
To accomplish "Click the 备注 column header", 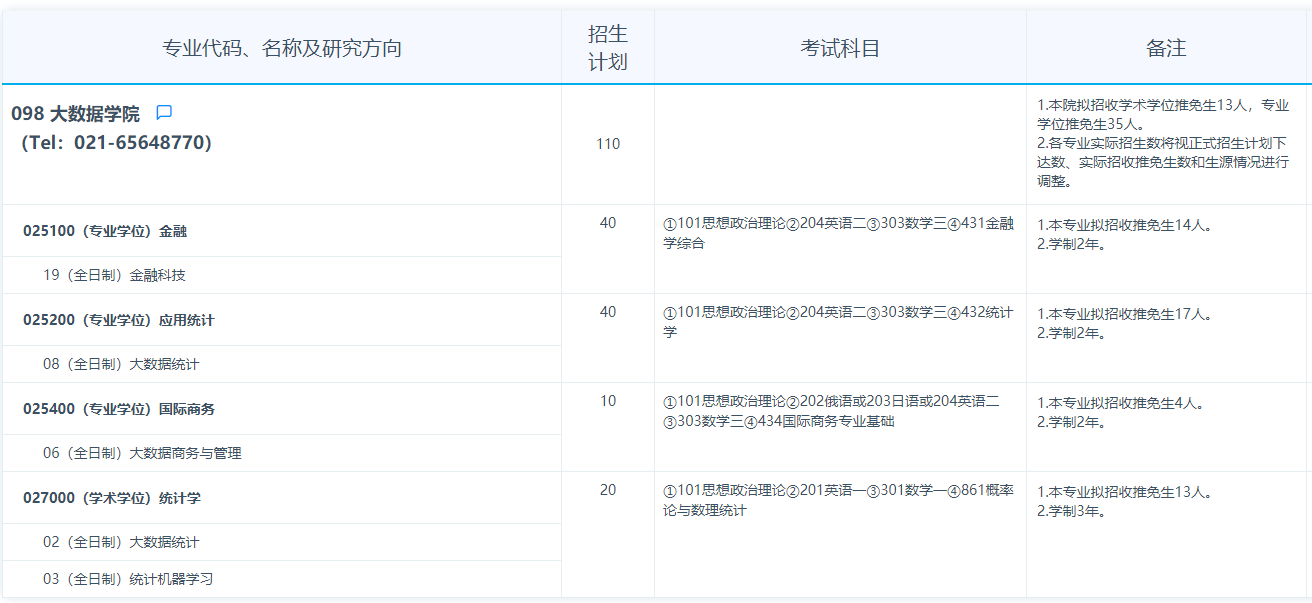I will tap(1166, 48).
